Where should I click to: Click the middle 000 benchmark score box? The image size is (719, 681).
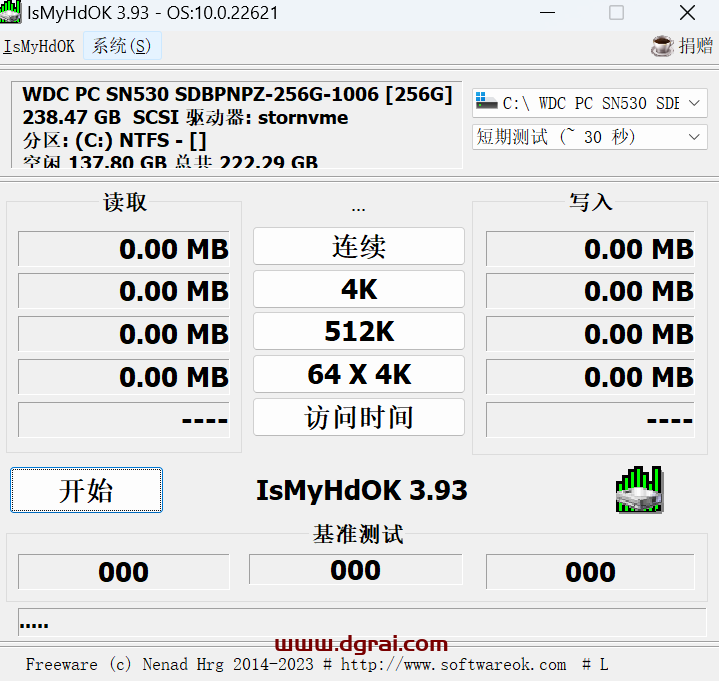[x=355, y=570]
